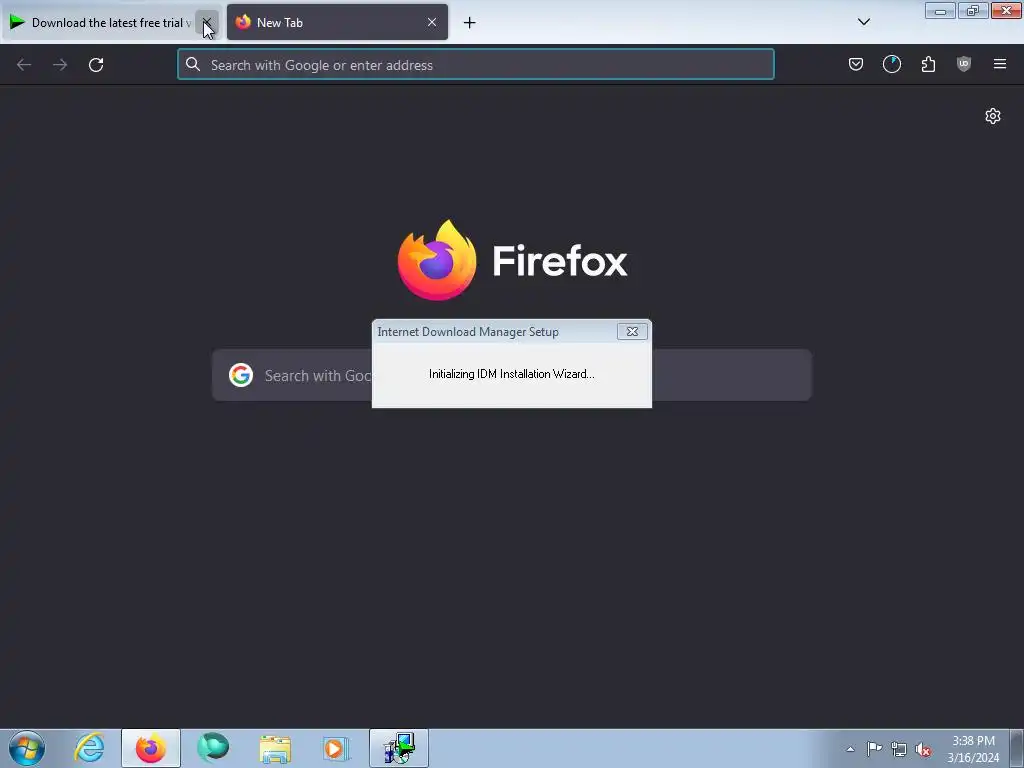
Task: Select Firefox in the taskbar
Action: pos(151,748)
